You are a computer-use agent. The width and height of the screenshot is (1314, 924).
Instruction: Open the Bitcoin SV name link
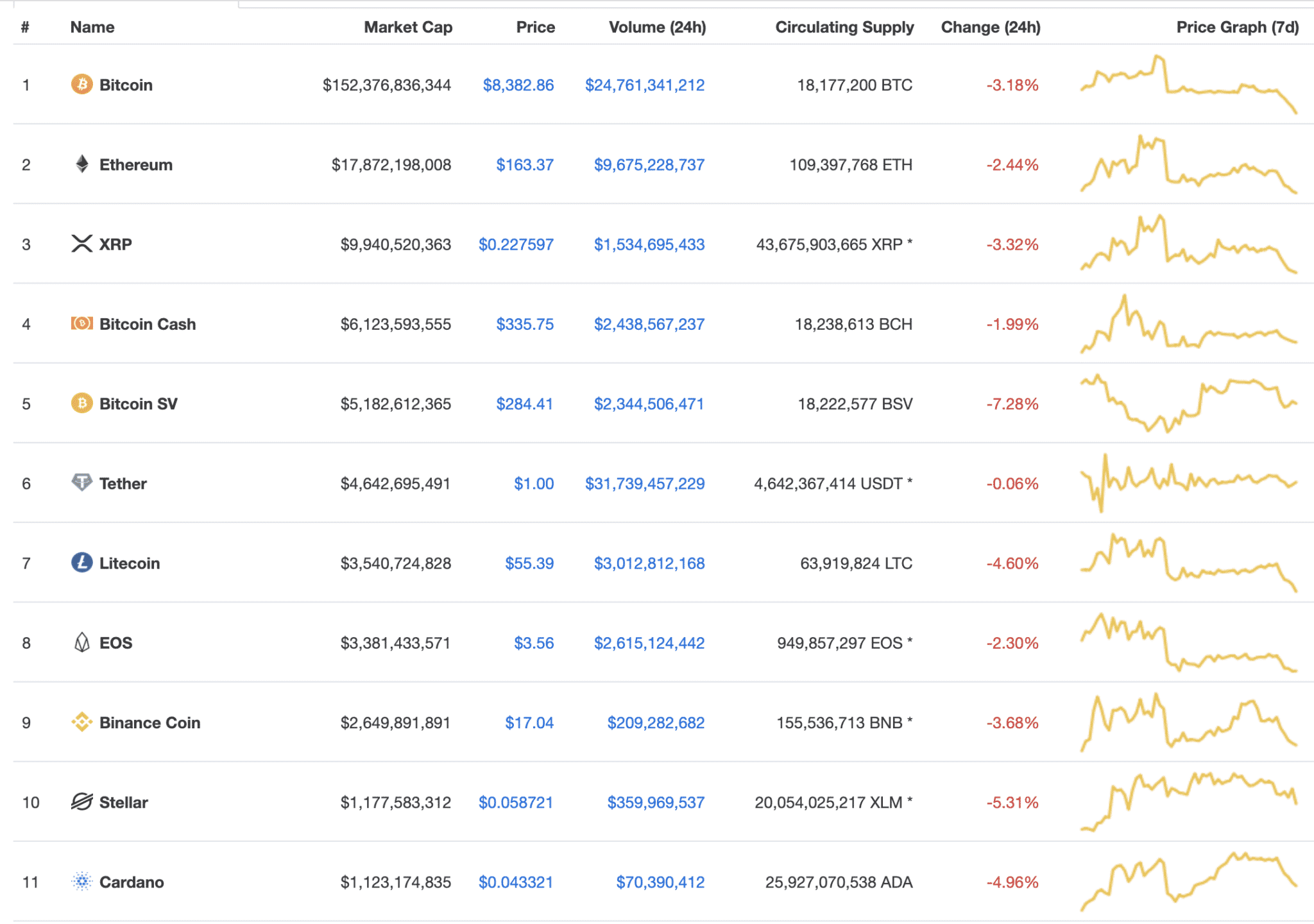[x=139, y=404]
